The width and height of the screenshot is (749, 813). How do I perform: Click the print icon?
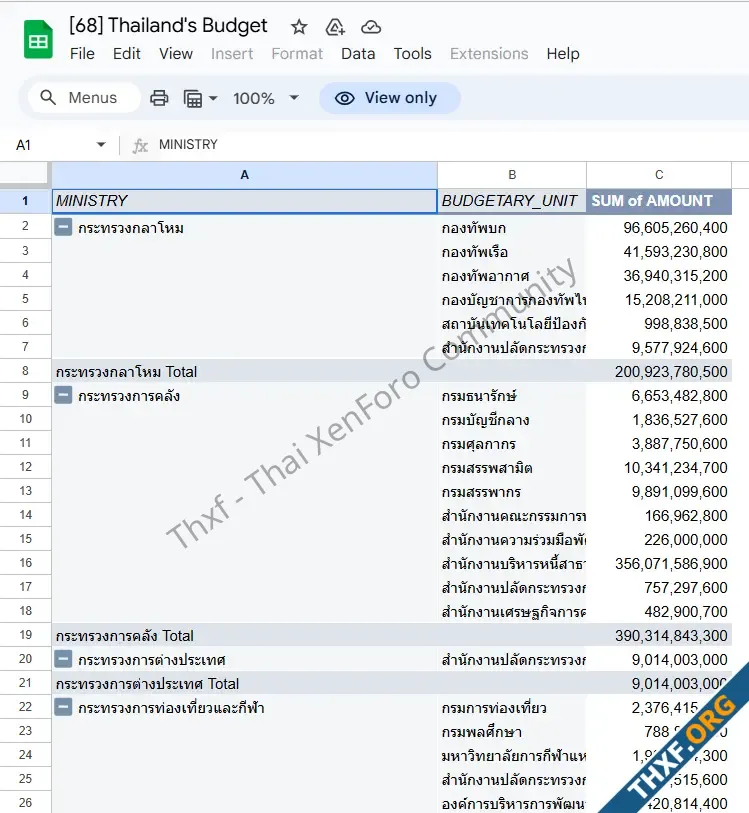point(159,98)
